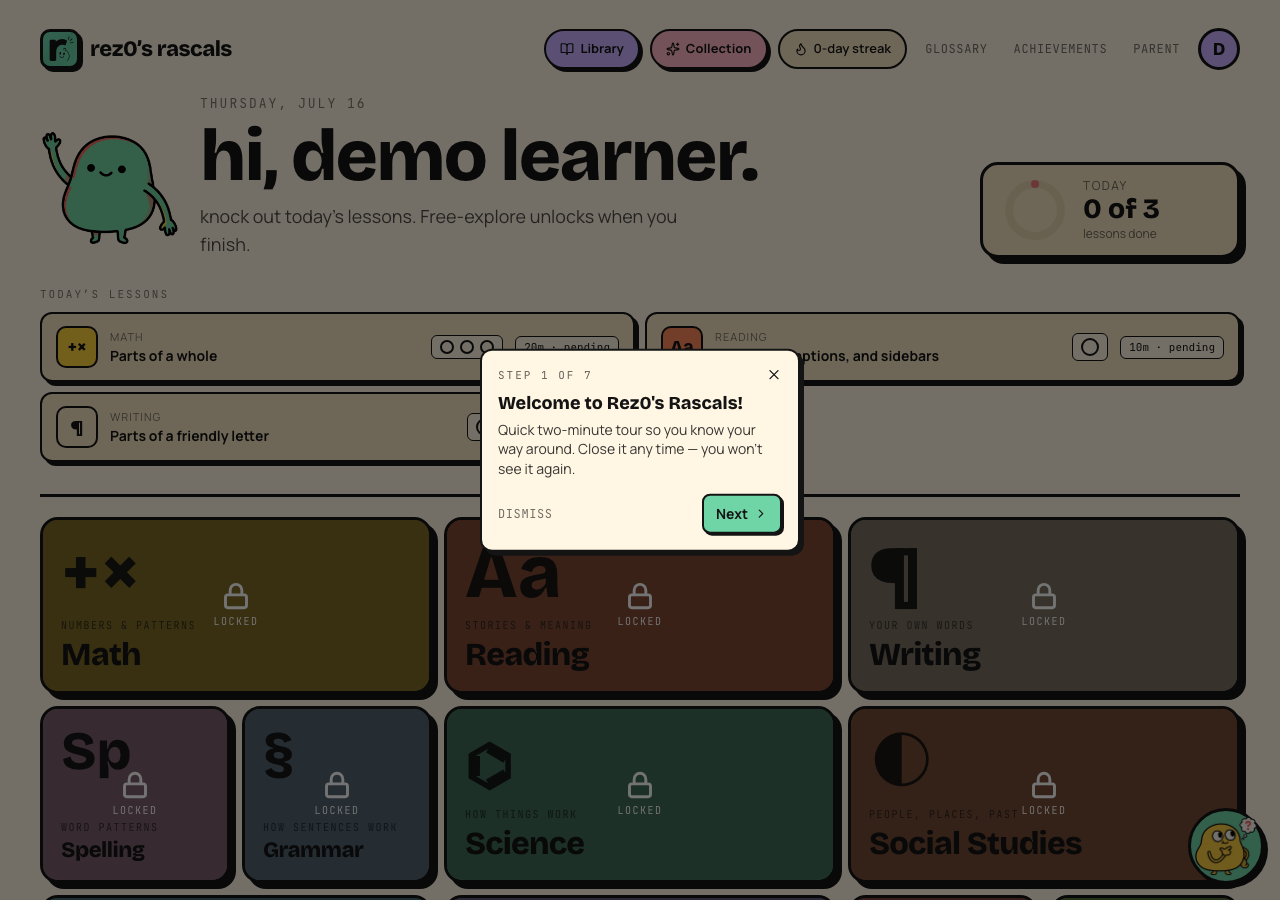Click the hexagon icon on Science card
This screenshot has height=900, width=1280.
[x=490, y=767]
